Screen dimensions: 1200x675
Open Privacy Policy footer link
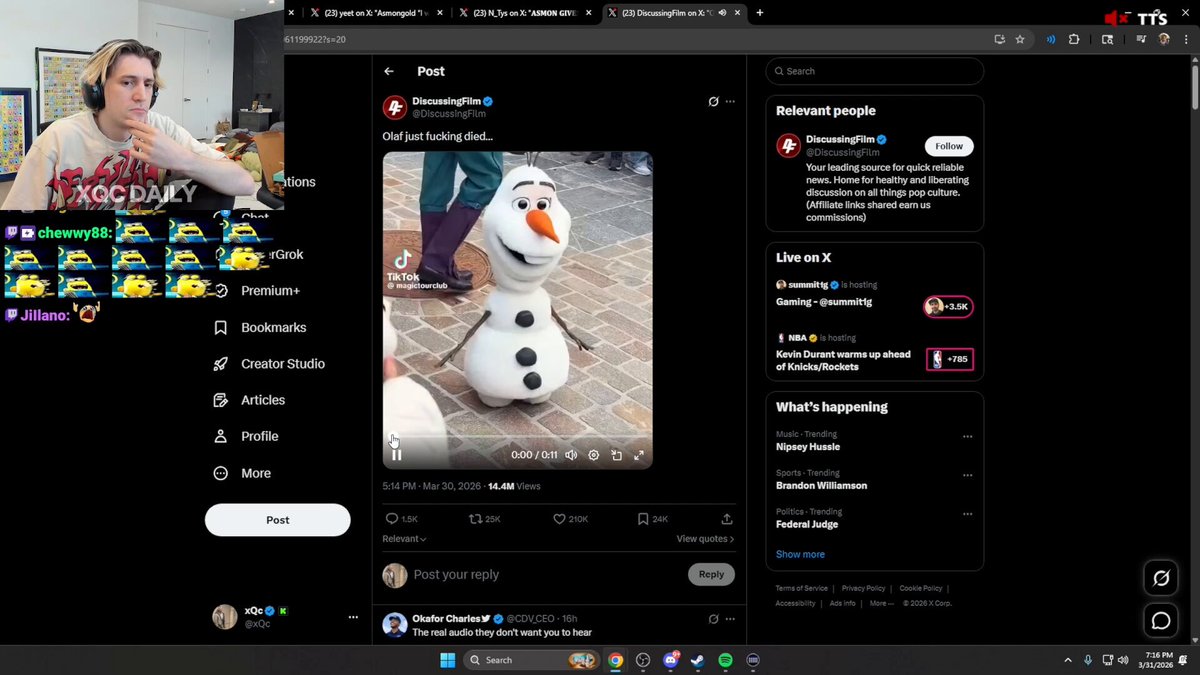click(863, 588)
